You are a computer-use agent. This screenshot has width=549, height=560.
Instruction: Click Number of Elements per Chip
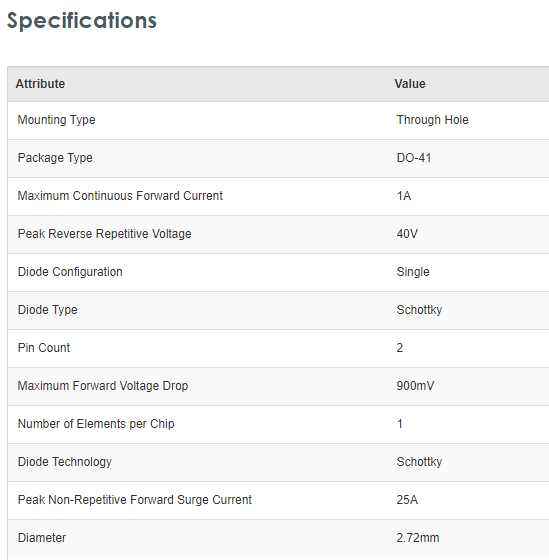click(x=96, y=424)
